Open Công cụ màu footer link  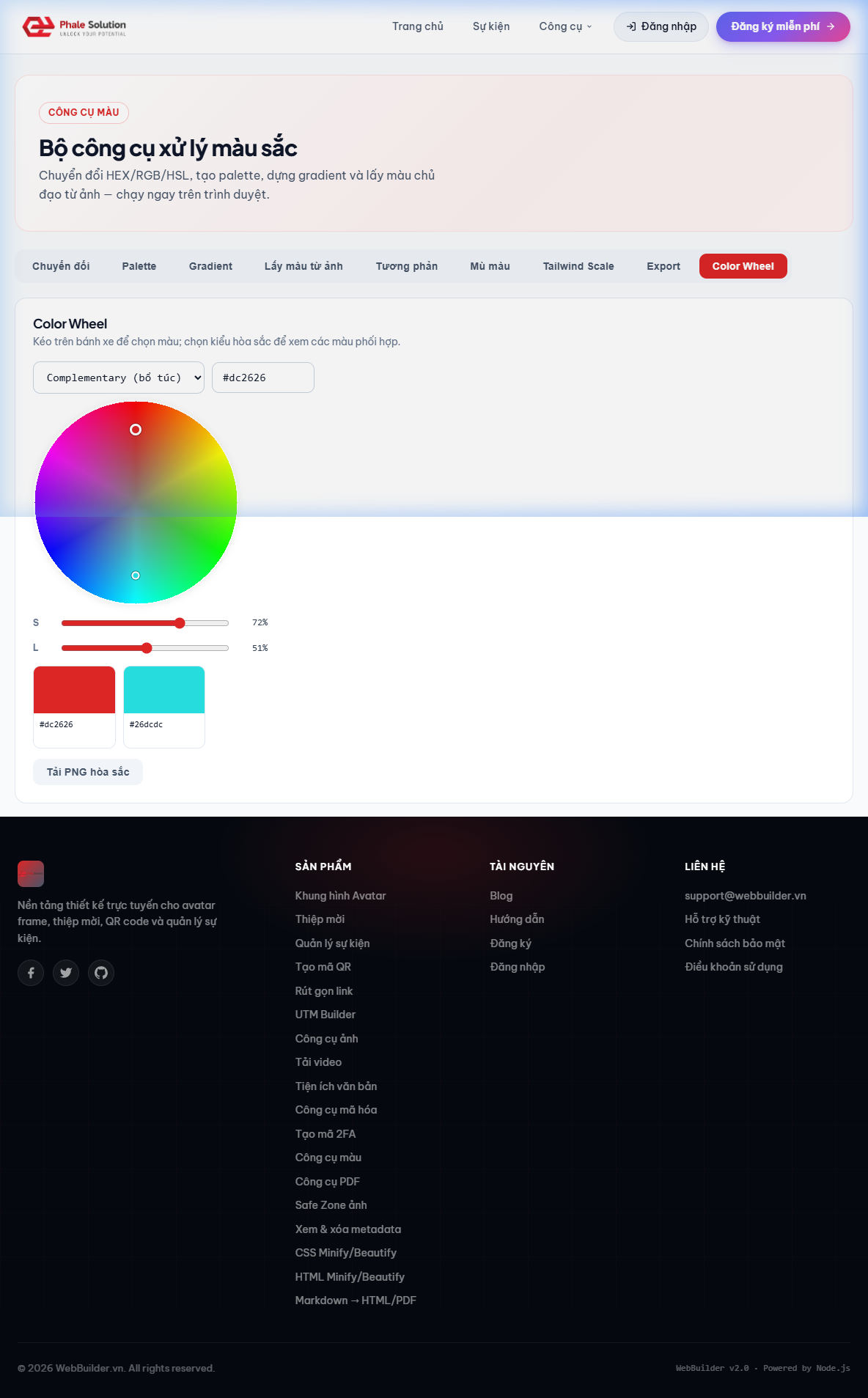pos(328,1158)
